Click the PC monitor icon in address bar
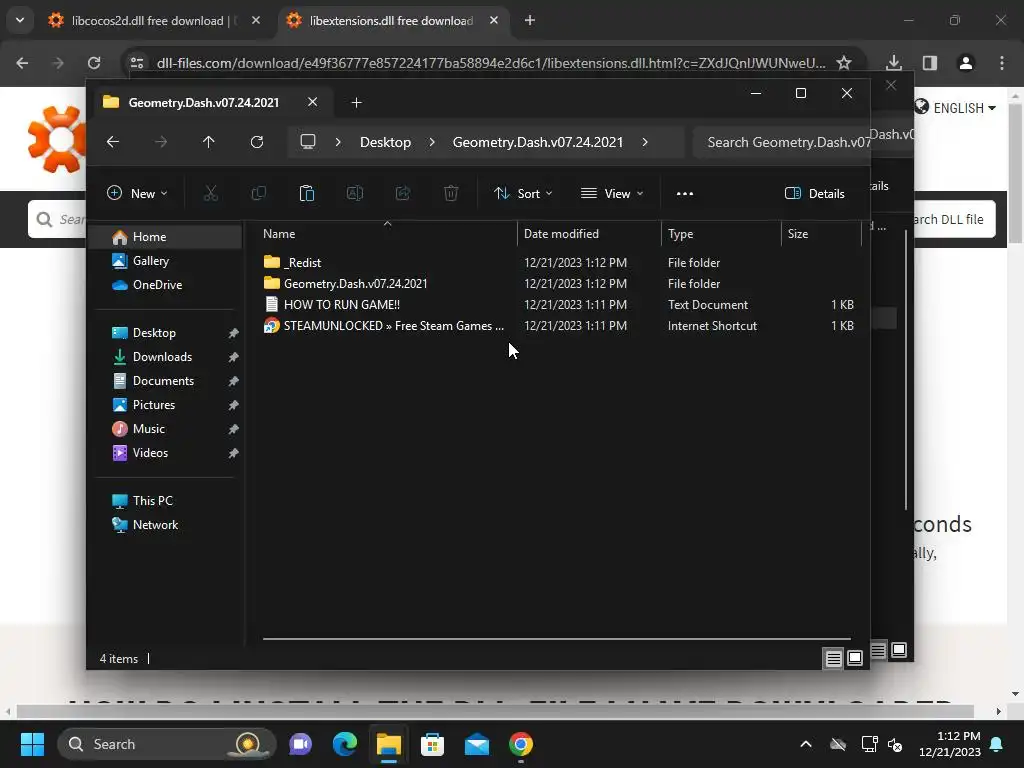 point(308,142)
